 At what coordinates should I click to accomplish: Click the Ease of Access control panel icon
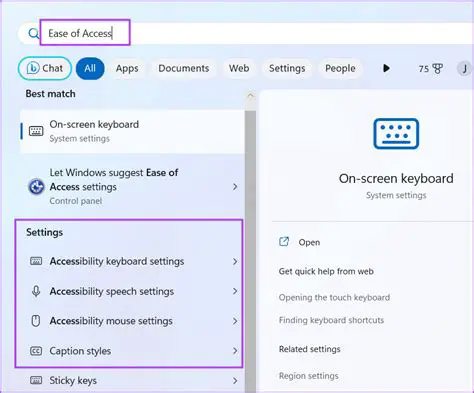coord(36,187)
